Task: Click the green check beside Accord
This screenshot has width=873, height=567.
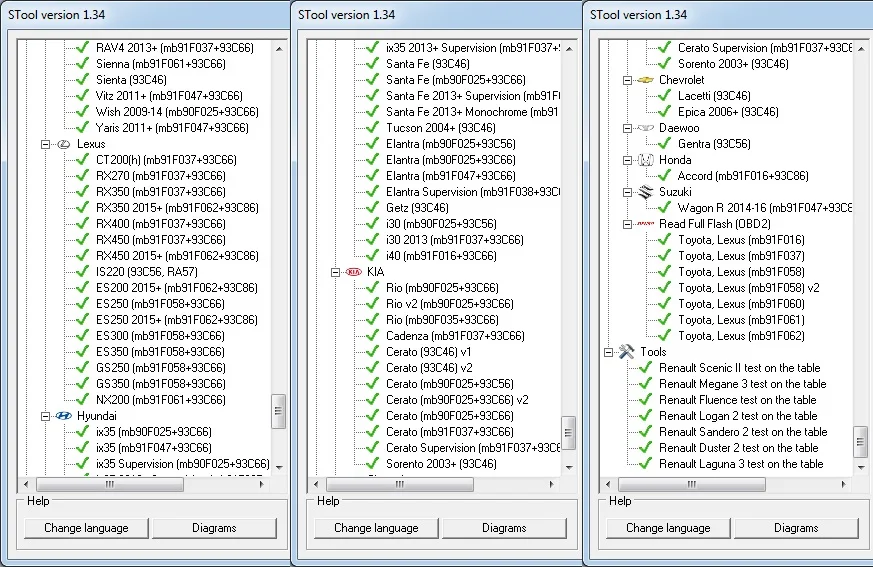Action: coord(664,176)
